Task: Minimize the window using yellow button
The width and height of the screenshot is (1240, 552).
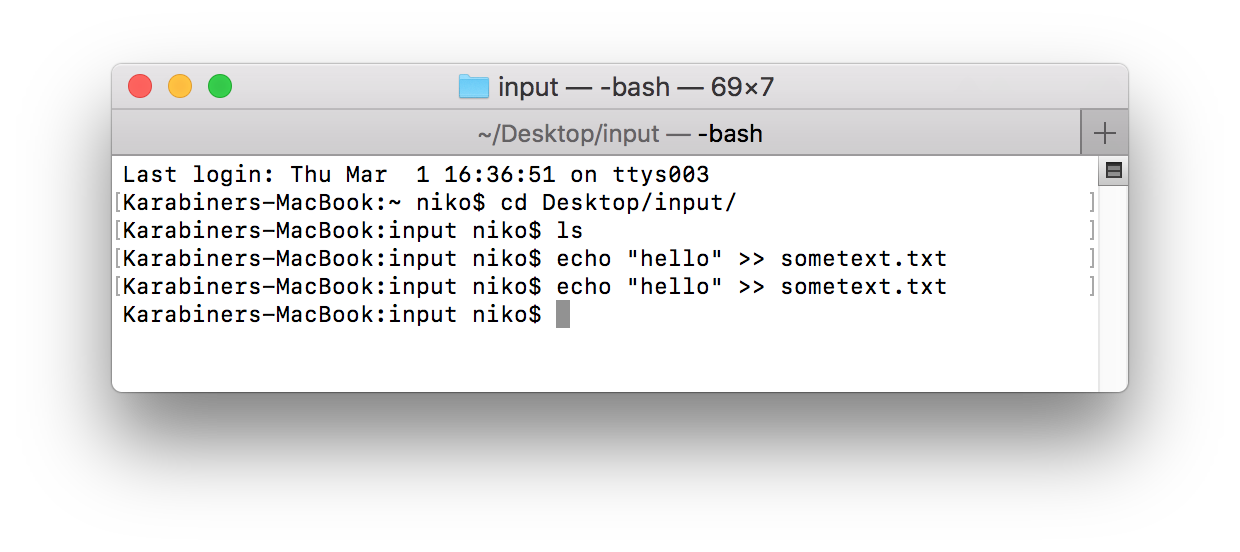Action: coord(180,87)
